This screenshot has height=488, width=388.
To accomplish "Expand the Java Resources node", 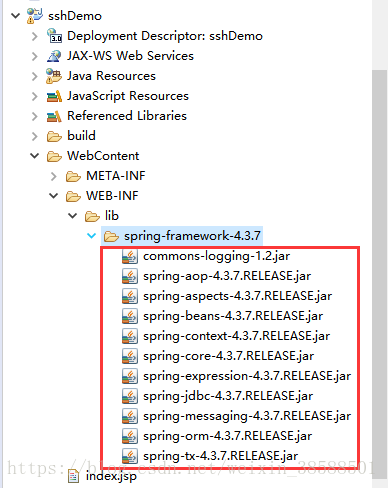I will (x=35, y=76).
